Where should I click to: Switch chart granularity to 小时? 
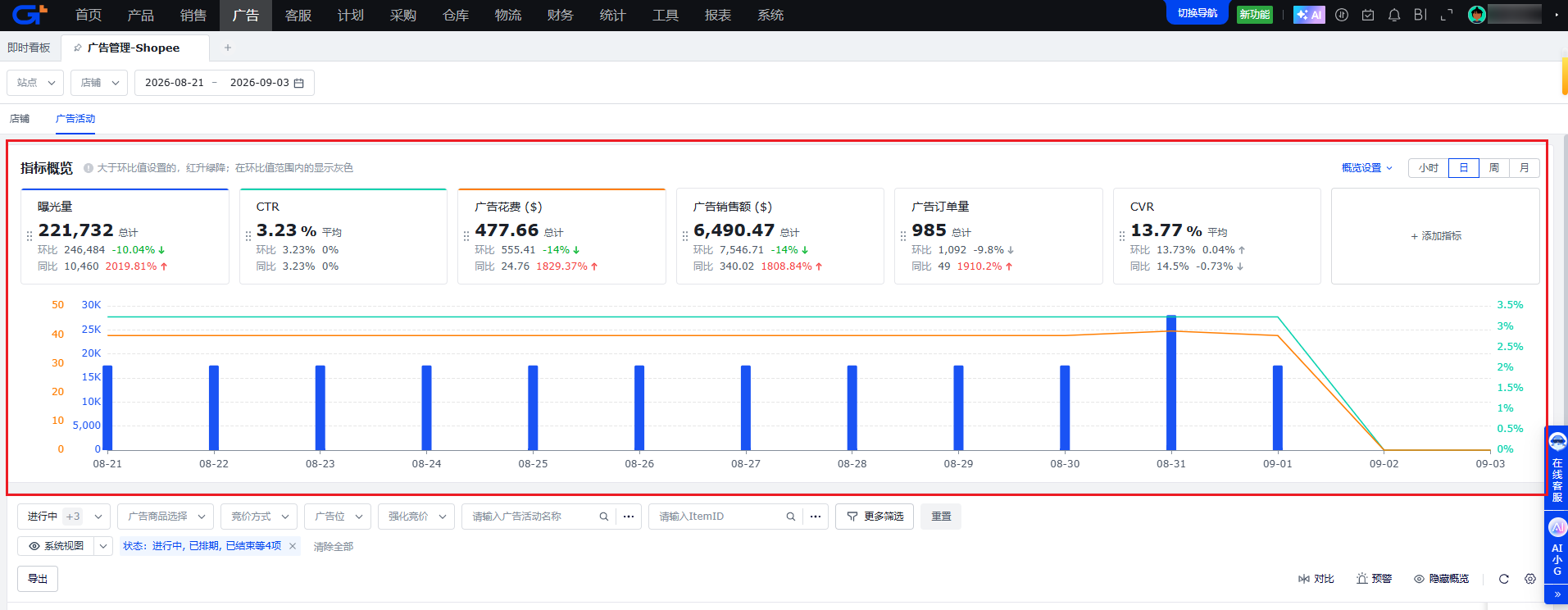[1429, 168]
